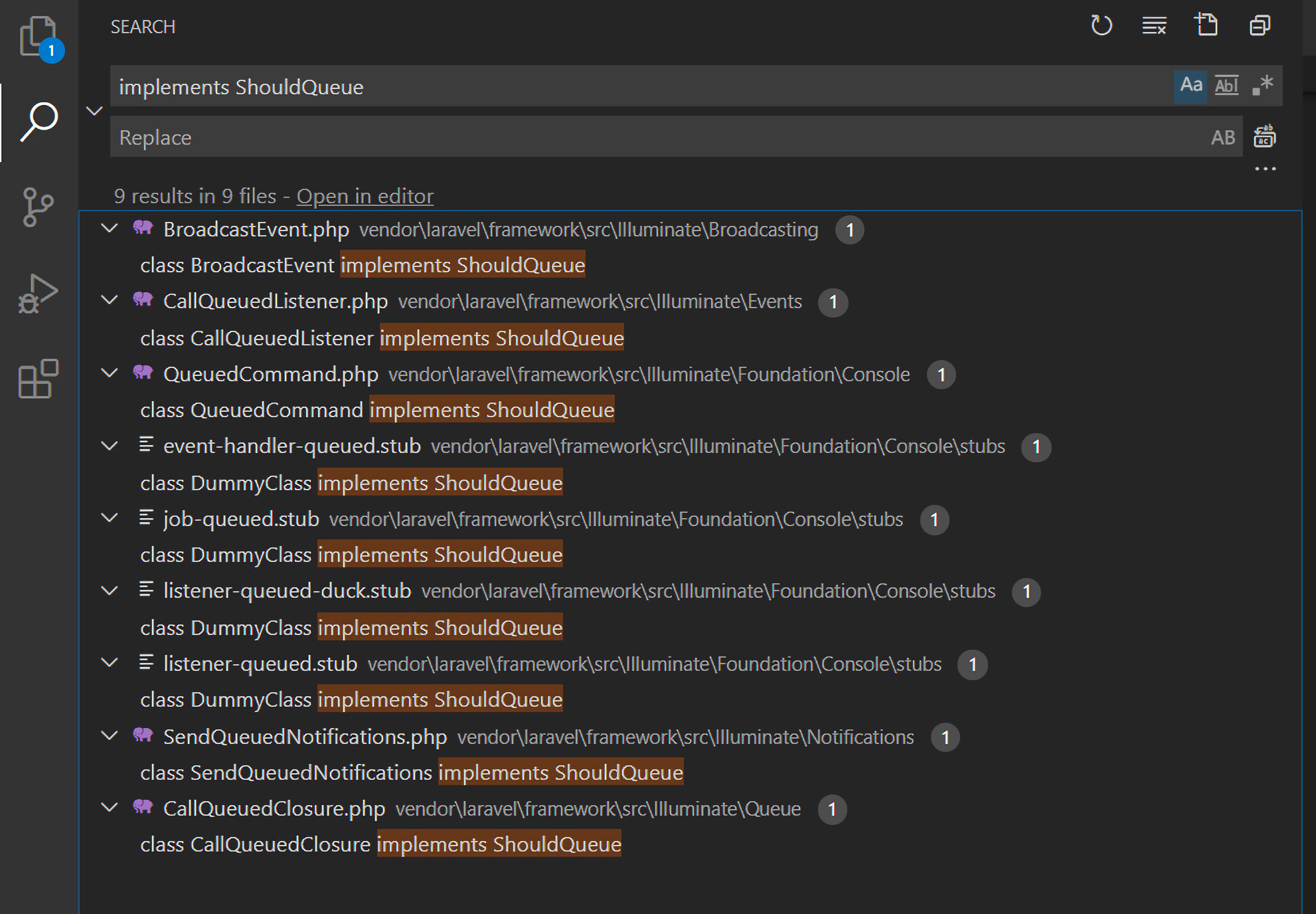Image resolution: width=1316 pixels, height=914 pixels.
Task: Click text file icon beside event-handler-queued.stub
Action: tap(146, 444)
